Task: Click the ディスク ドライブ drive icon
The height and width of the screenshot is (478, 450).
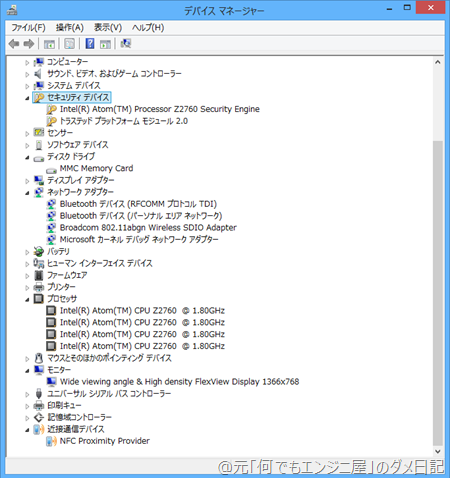Action: pos(39,159)
